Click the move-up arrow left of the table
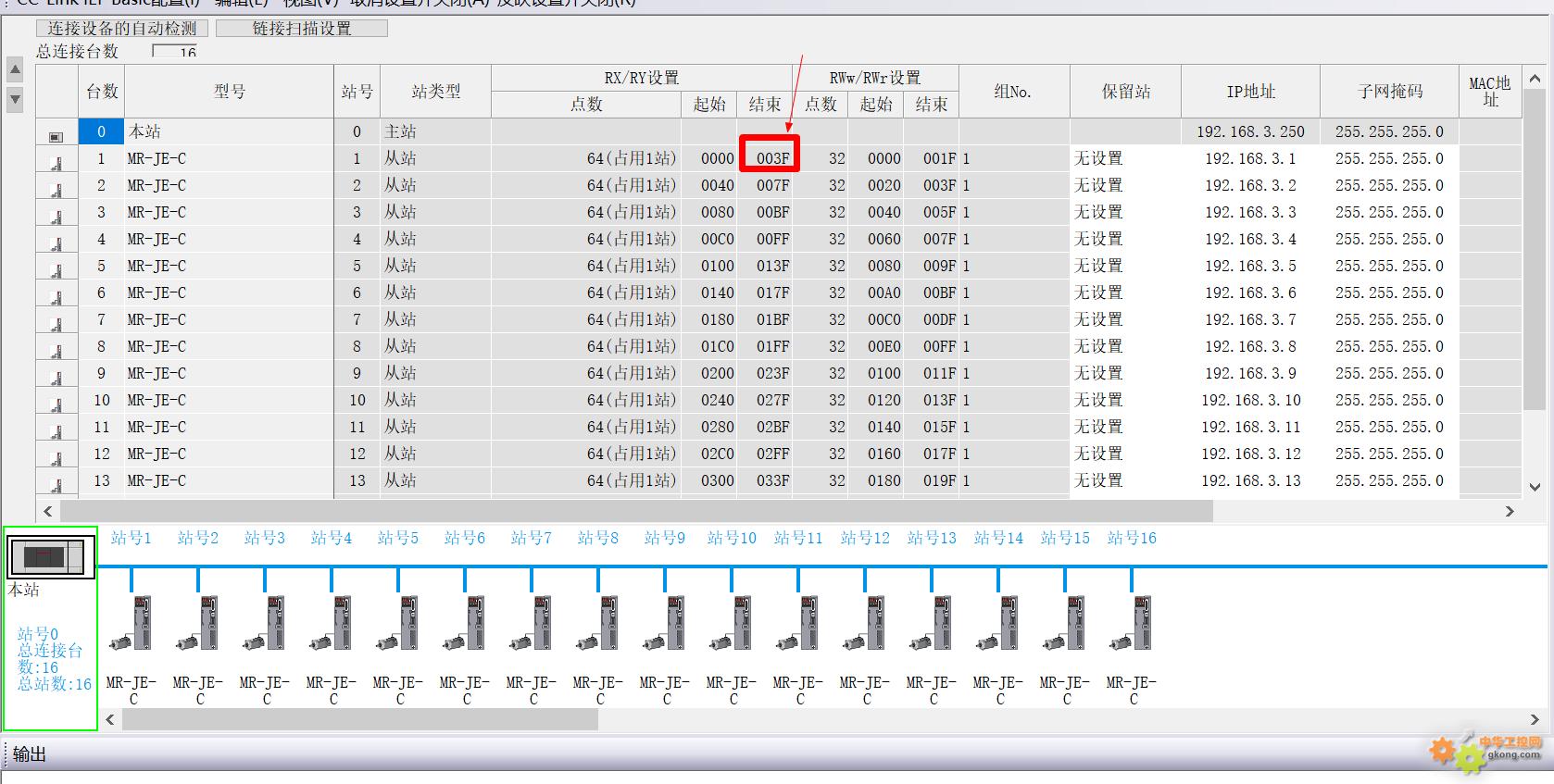The image size is (1554, 784). (15, 69)
